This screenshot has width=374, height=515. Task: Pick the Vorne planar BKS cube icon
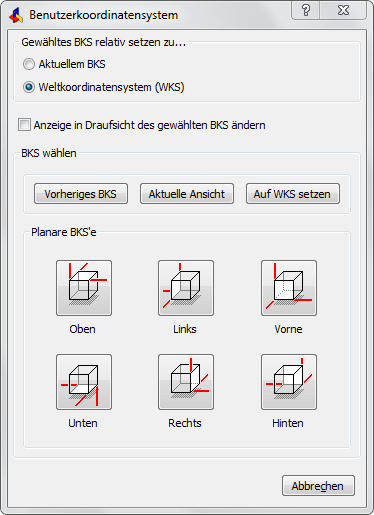(289, 288)
